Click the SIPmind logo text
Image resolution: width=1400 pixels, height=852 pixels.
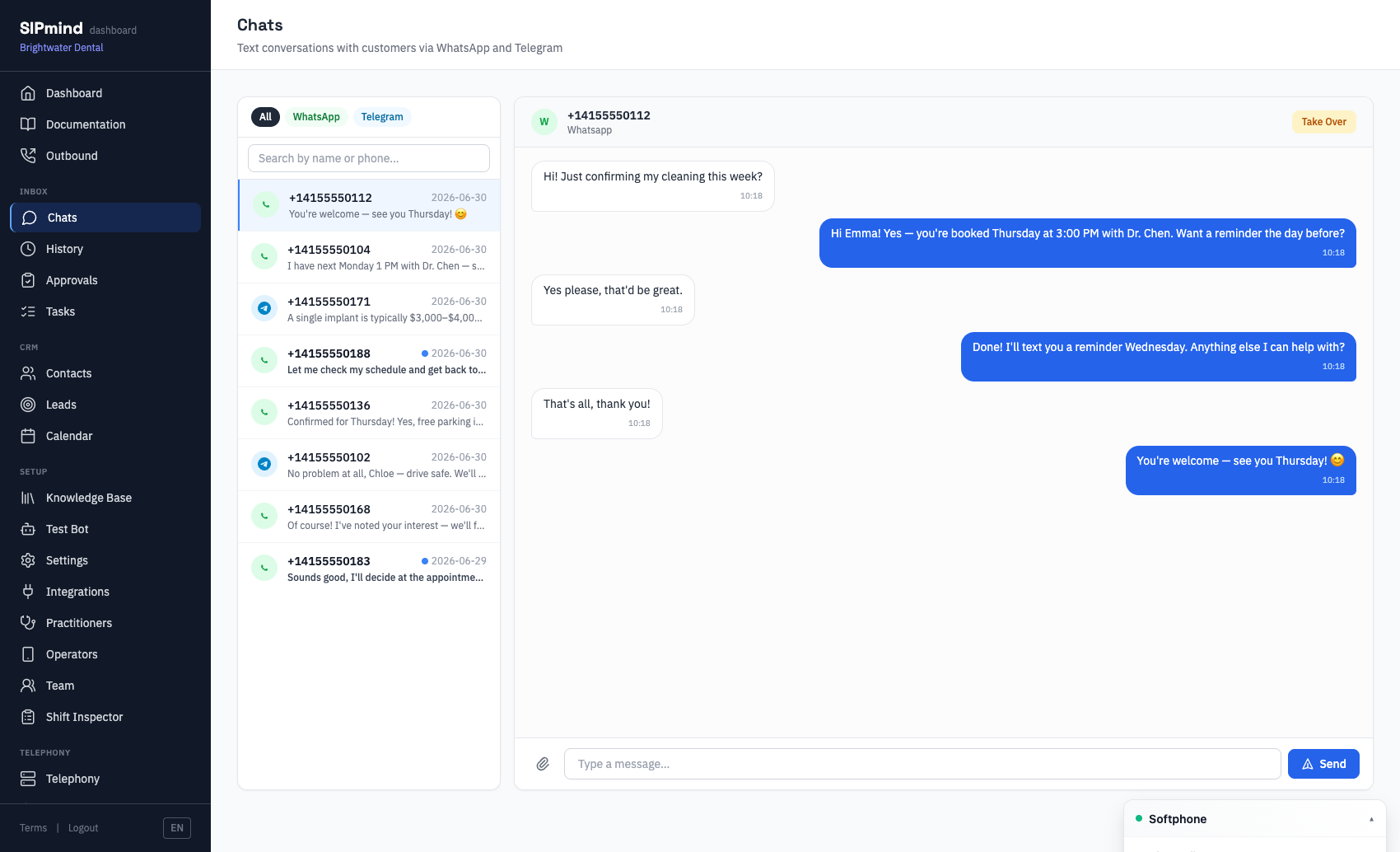[x=51, y=28]
